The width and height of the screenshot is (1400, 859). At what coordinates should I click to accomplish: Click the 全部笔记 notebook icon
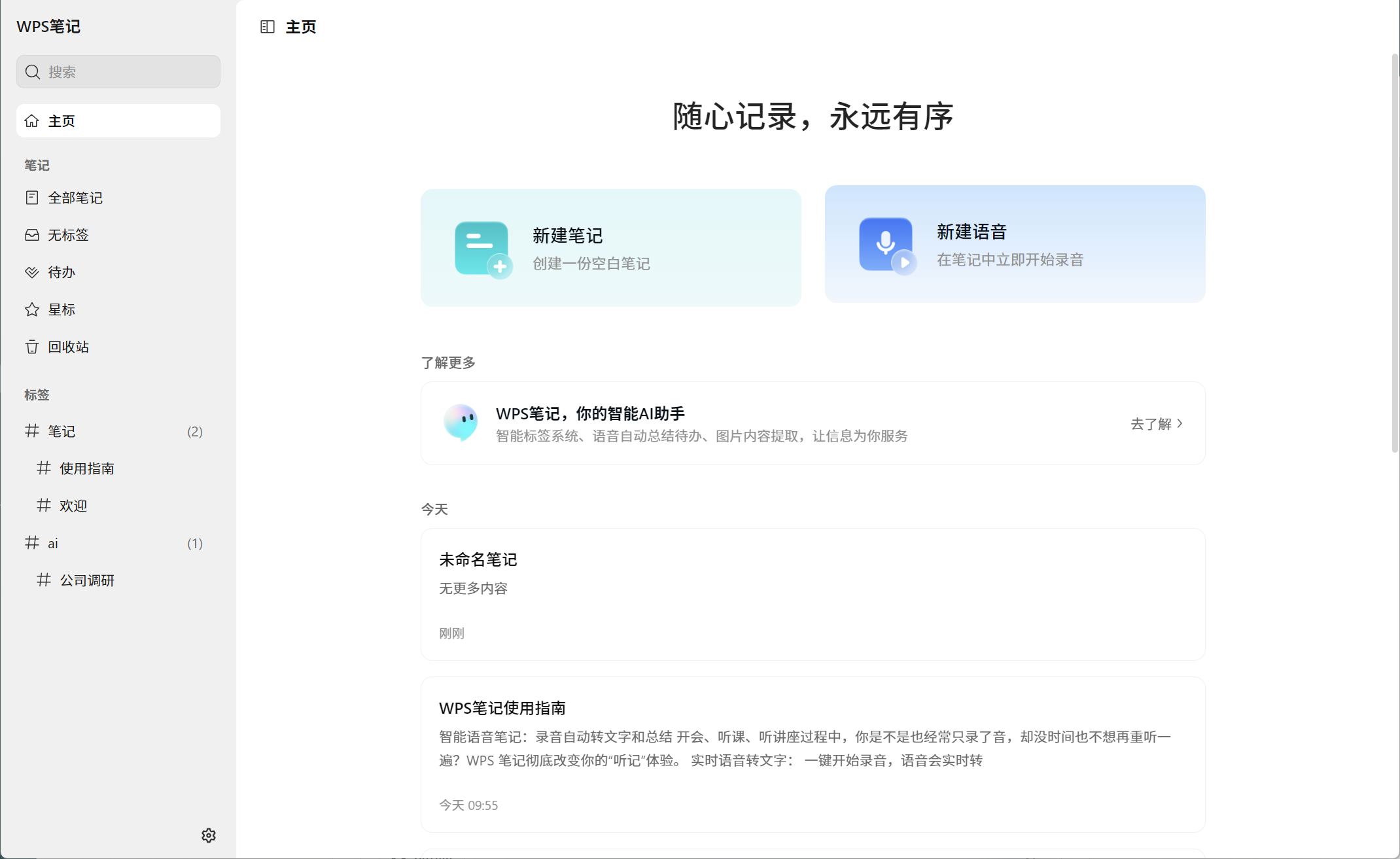pos(31,198)
